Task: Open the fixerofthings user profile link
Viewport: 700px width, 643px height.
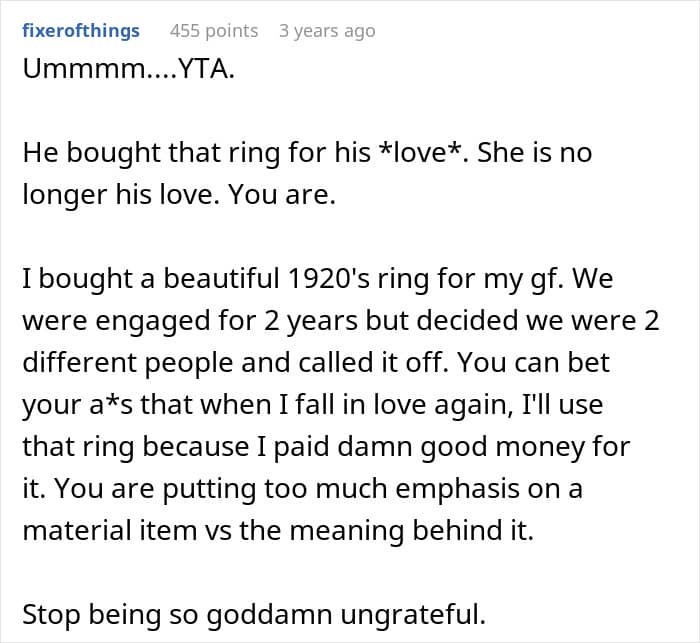Action: coord(81,31)
